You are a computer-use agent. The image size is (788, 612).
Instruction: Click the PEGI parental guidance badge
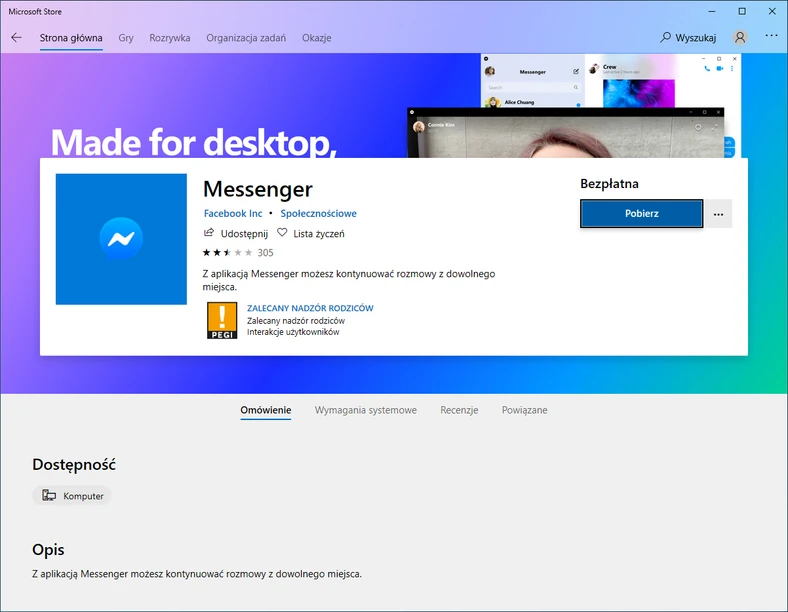coord(222,321)
